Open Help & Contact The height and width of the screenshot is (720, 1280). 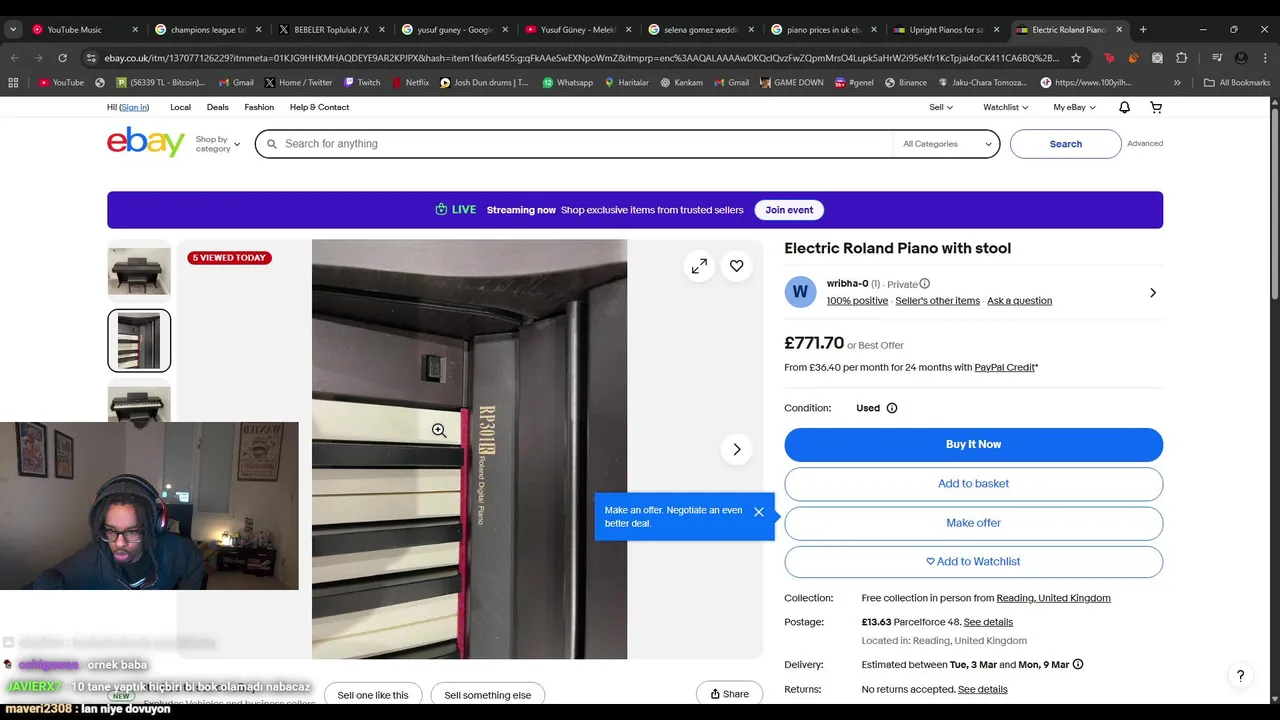319,107
